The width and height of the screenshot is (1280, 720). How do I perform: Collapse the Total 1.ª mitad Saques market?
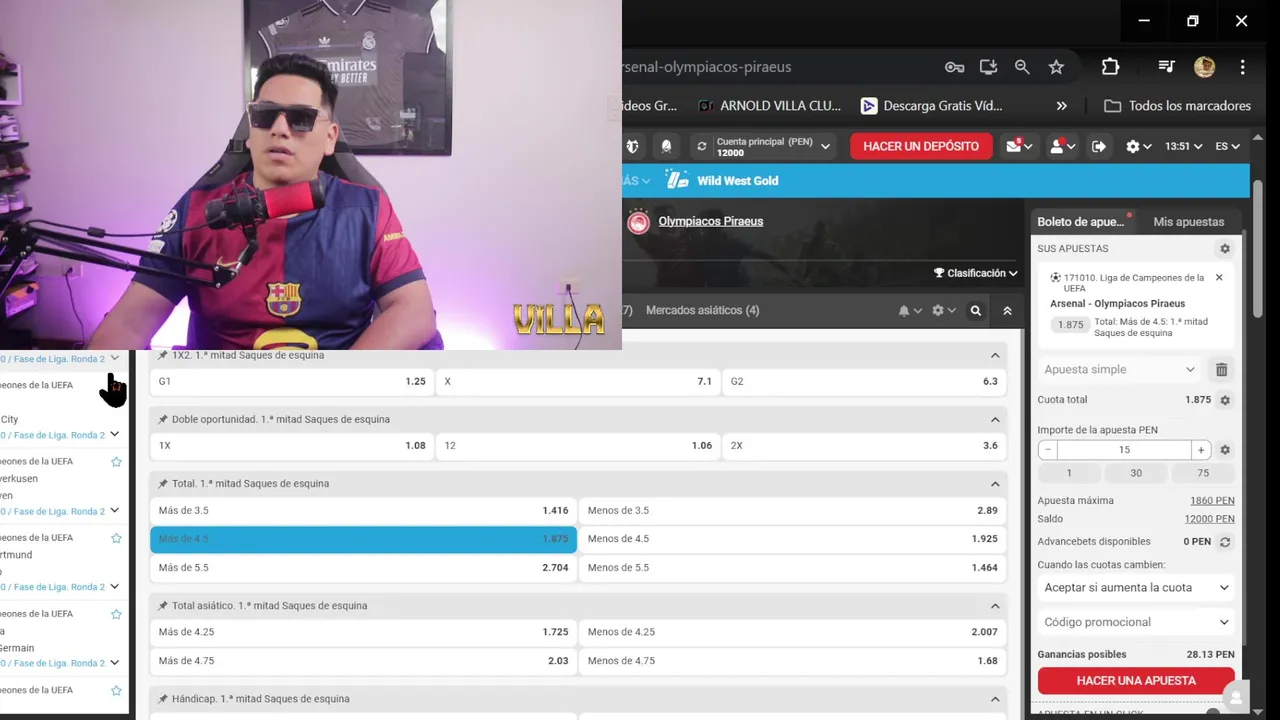(x=995, y=484)
